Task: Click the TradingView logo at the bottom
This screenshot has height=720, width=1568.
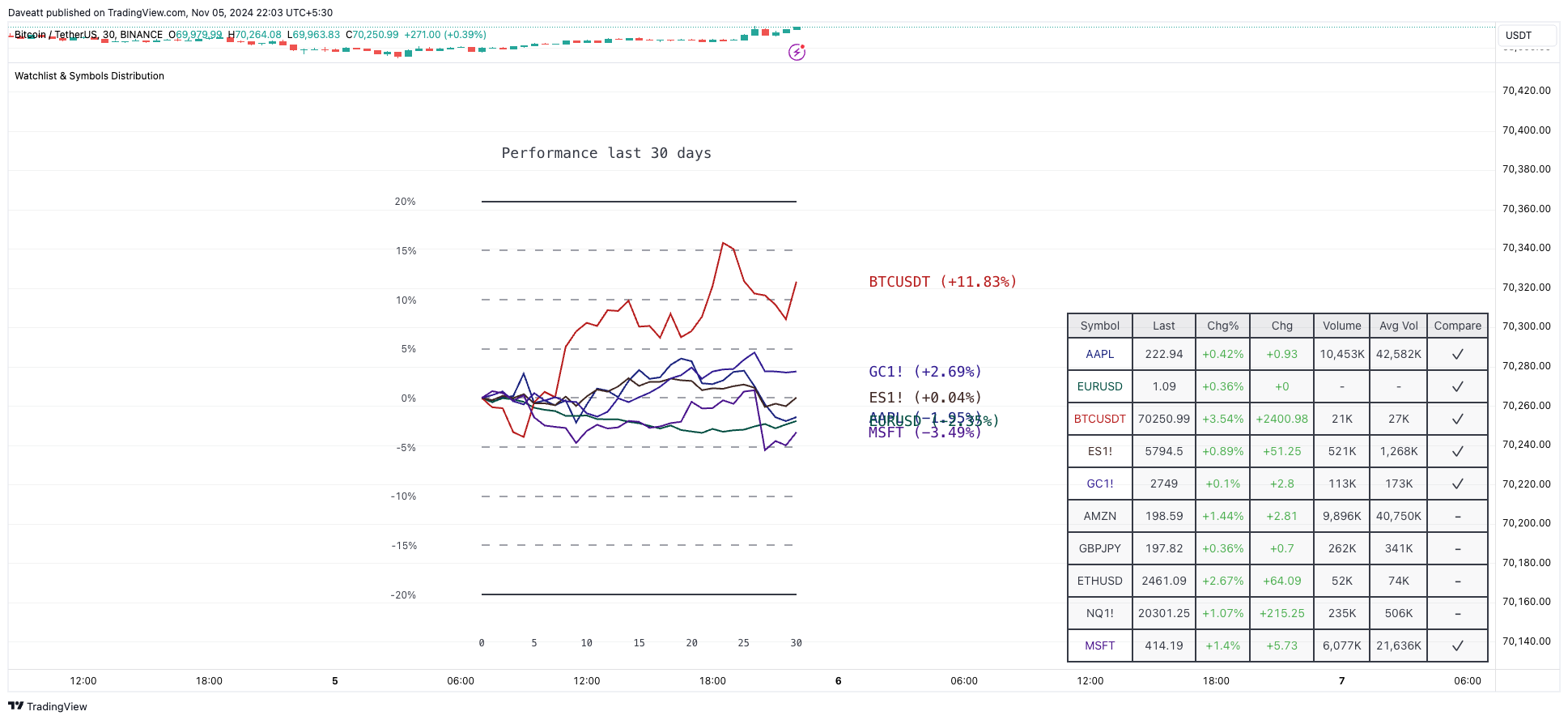Action: (48, 706)
